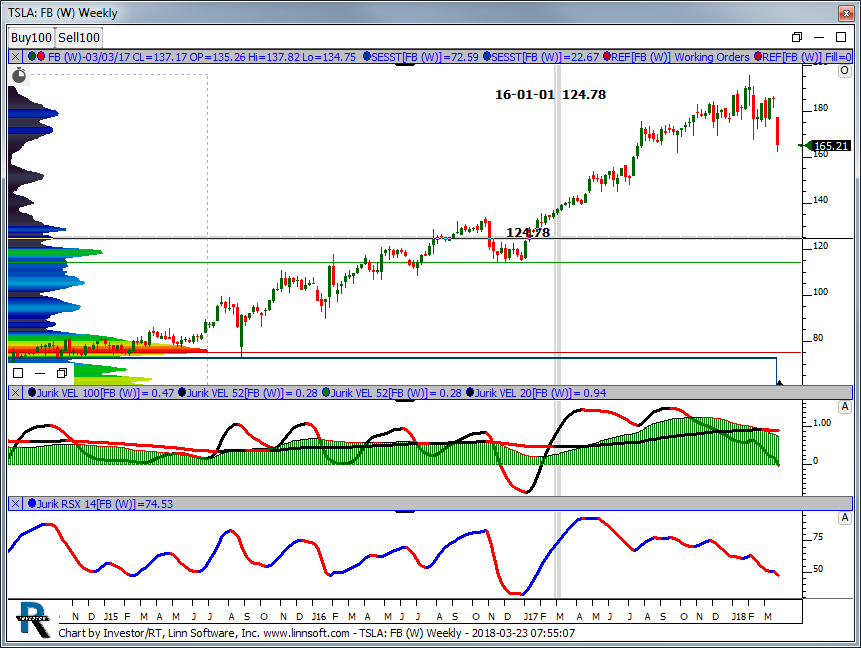Viewport: 861px width, 648px height.
Task: Click the 16-01-01 124.78 annotation text
Action: coord(551,95)
